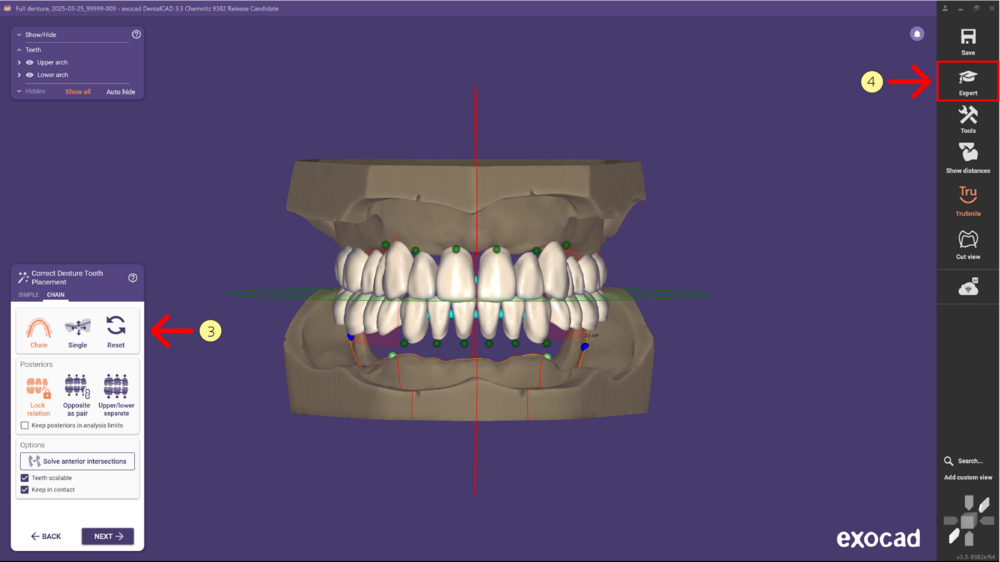Expand the Hidden section
Viewport: 1000px width, 562px height.
pyautogui.click(x=19, y=91)
